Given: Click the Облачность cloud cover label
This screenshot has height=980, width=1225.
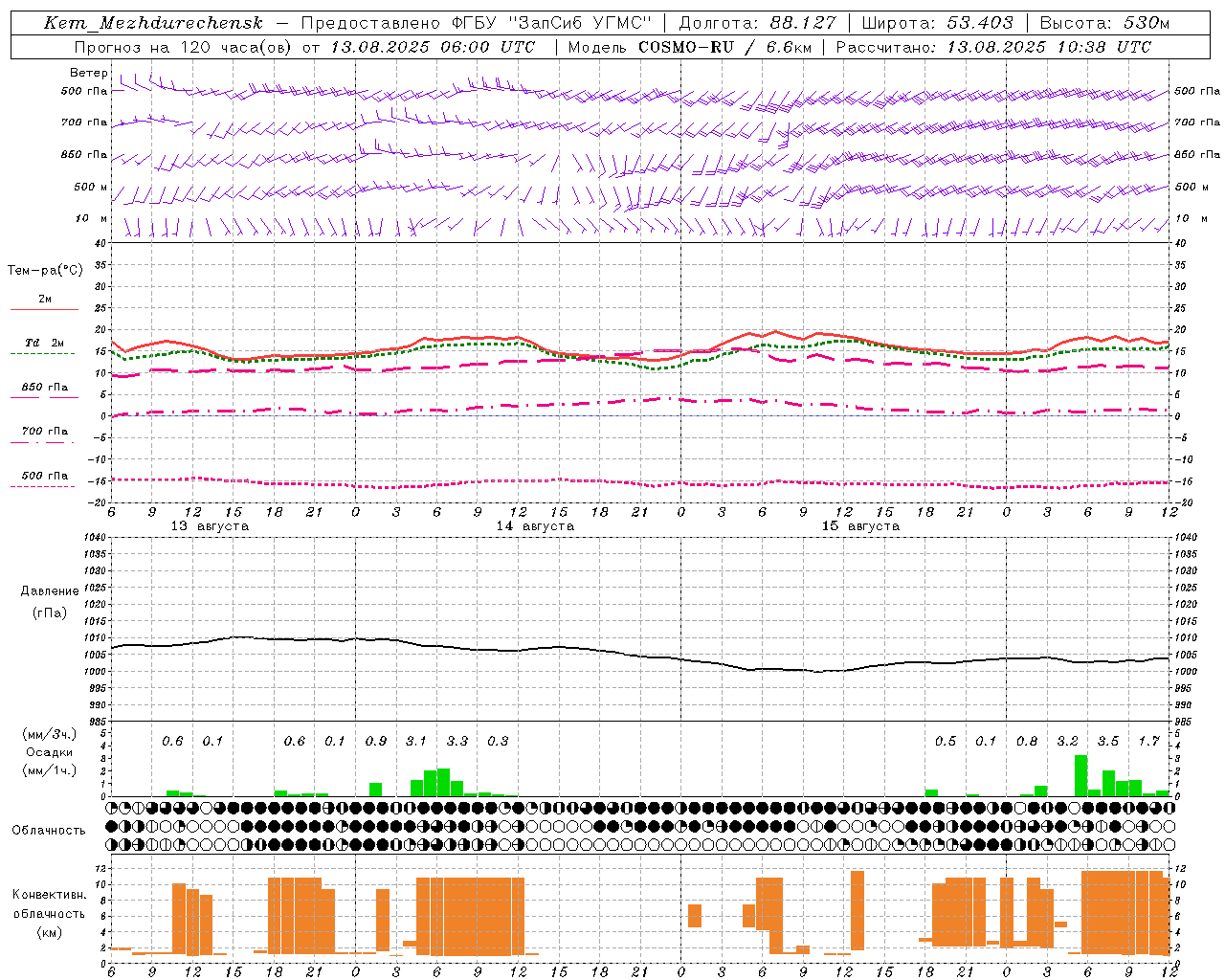Looking at the screenshot, I should [49, 831].
